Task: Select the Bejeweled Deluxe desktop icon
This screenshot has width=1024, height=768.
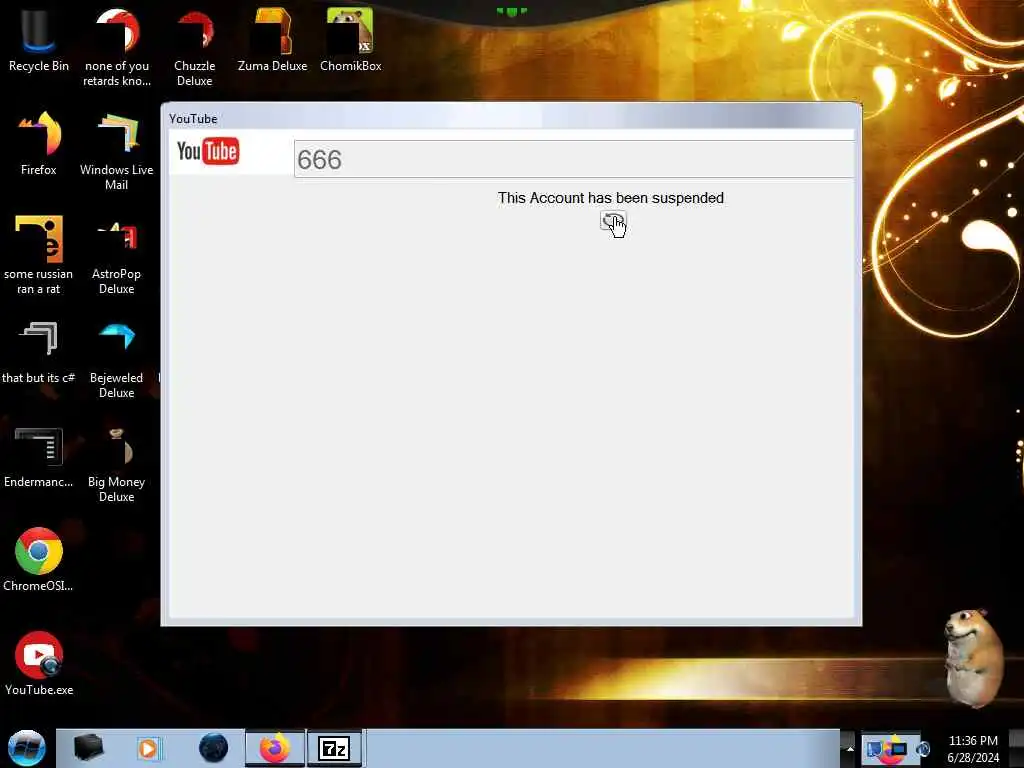Action: coord(117,359)
